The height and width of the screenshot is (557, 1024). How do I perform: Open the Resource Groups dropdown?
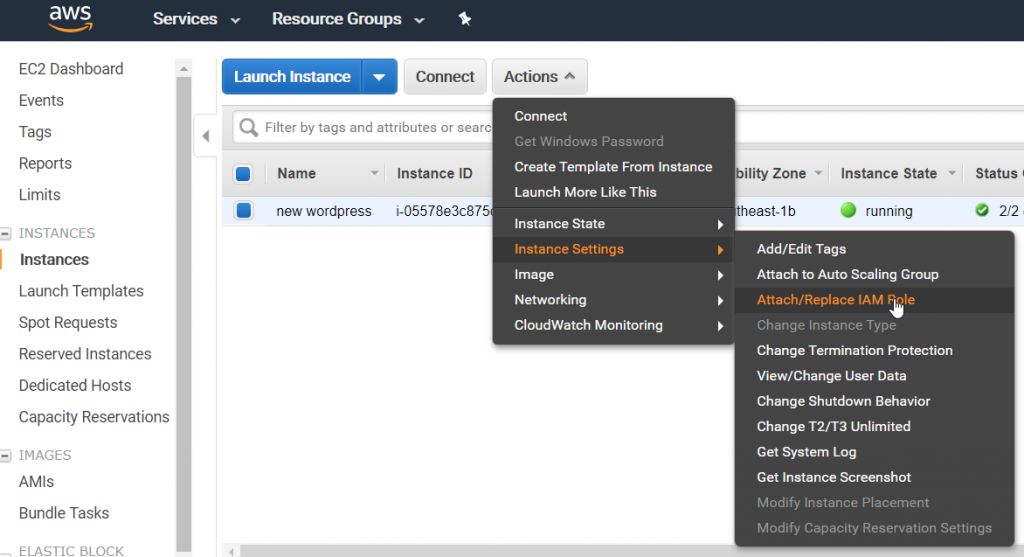click(x=348, y=19)
